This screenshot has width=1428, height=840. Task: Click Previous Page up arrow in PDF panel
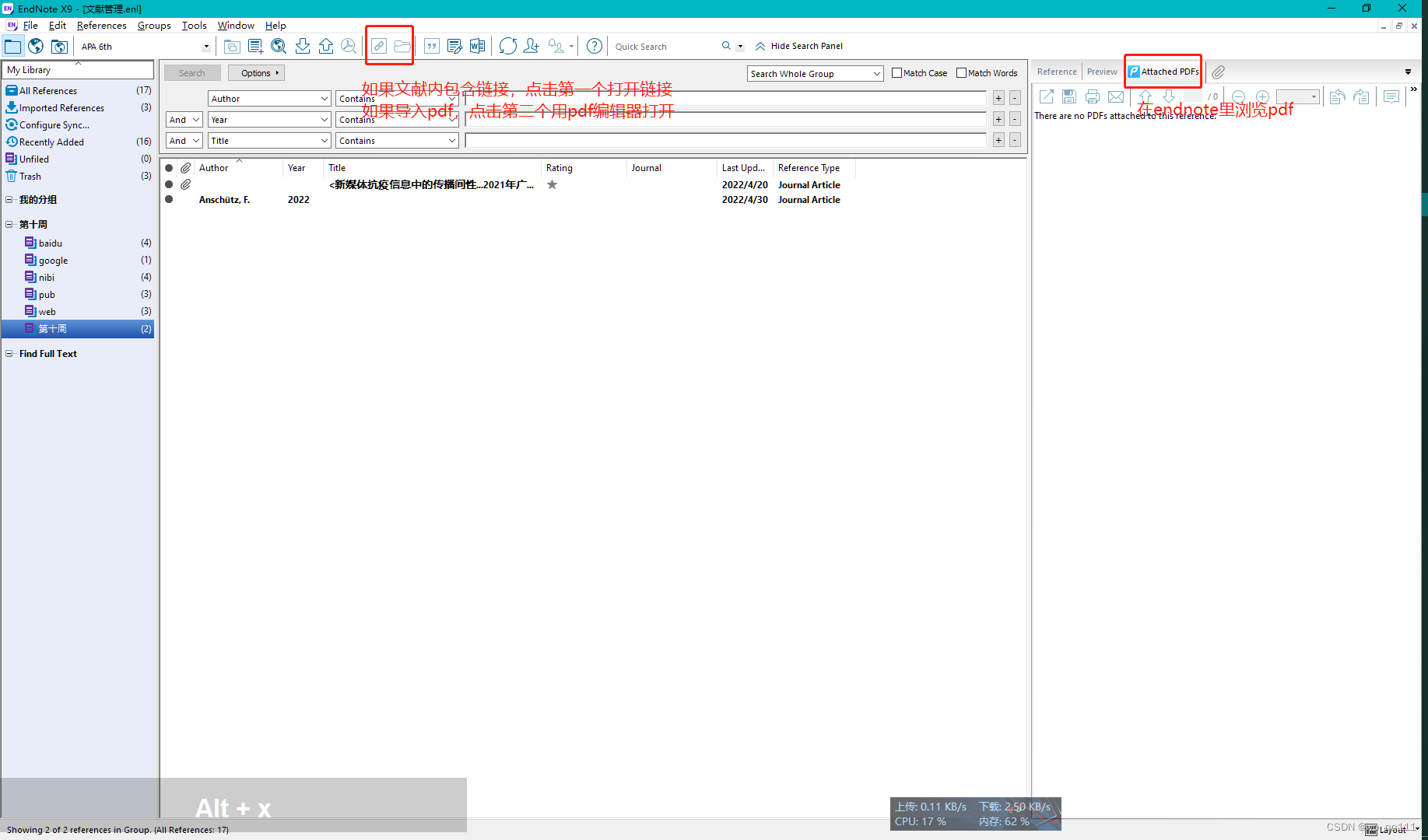coord(1146,97)
